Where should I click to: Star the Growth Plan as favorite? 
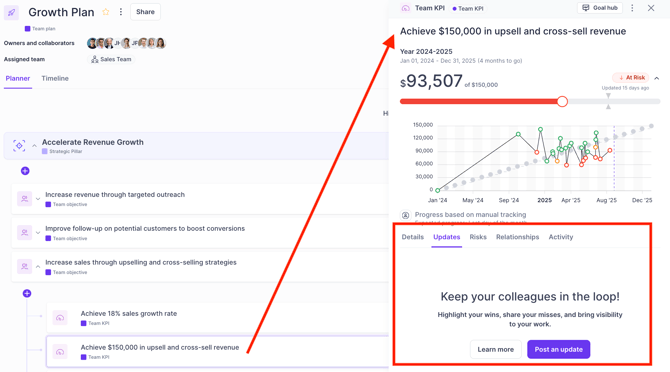pos(106,12)
